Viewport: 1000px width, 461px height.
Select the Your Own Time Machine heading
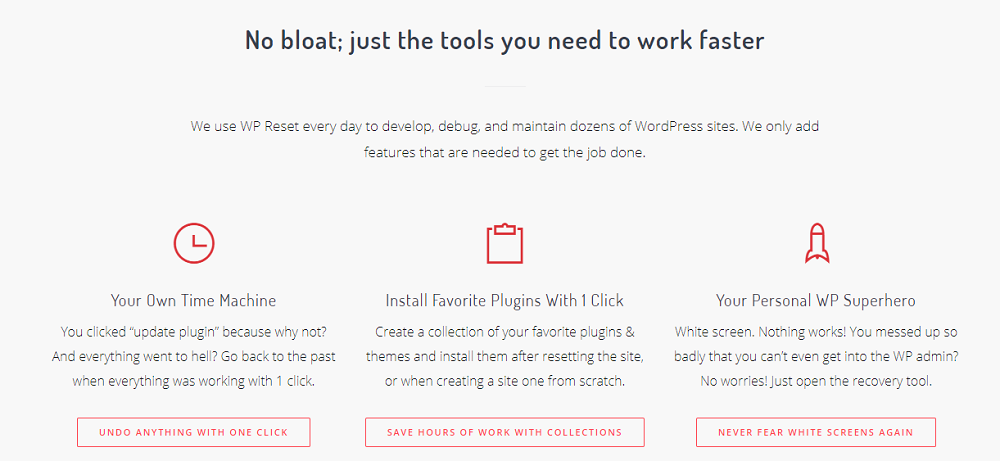pyautogui.click(x=194, y=300)
